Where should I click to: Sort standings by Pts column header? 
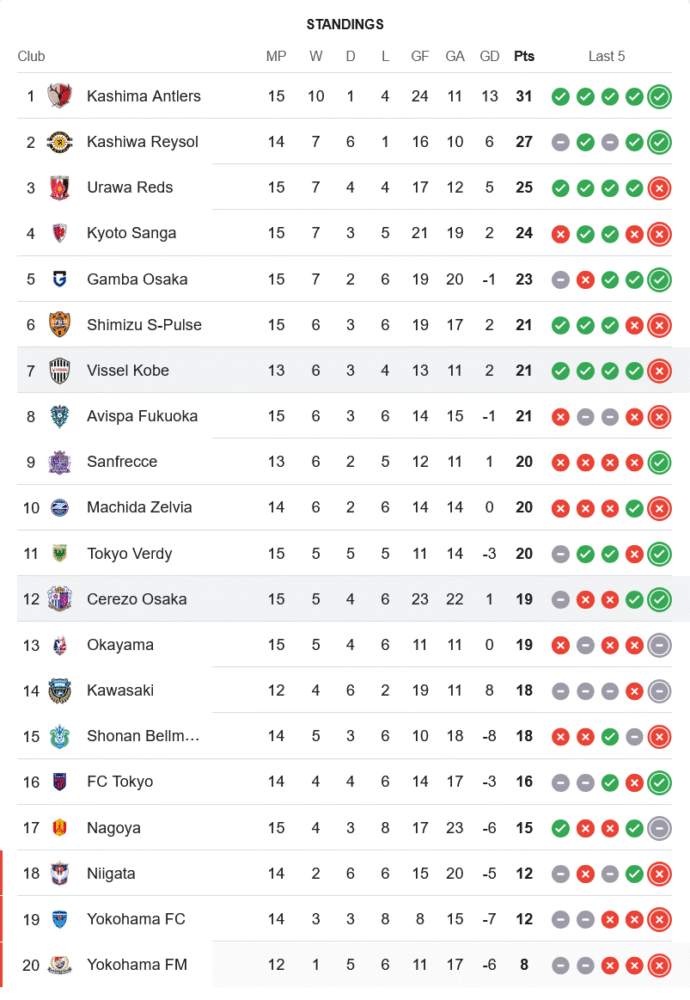pyautogui.click(x=524, y=56)
